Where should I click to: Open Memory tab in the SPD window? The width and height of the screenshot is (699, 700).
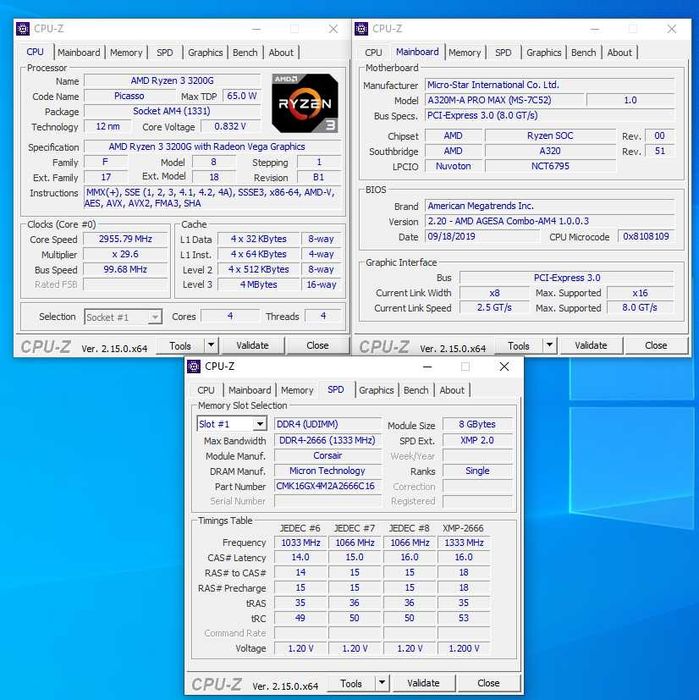tap(297, 390)
